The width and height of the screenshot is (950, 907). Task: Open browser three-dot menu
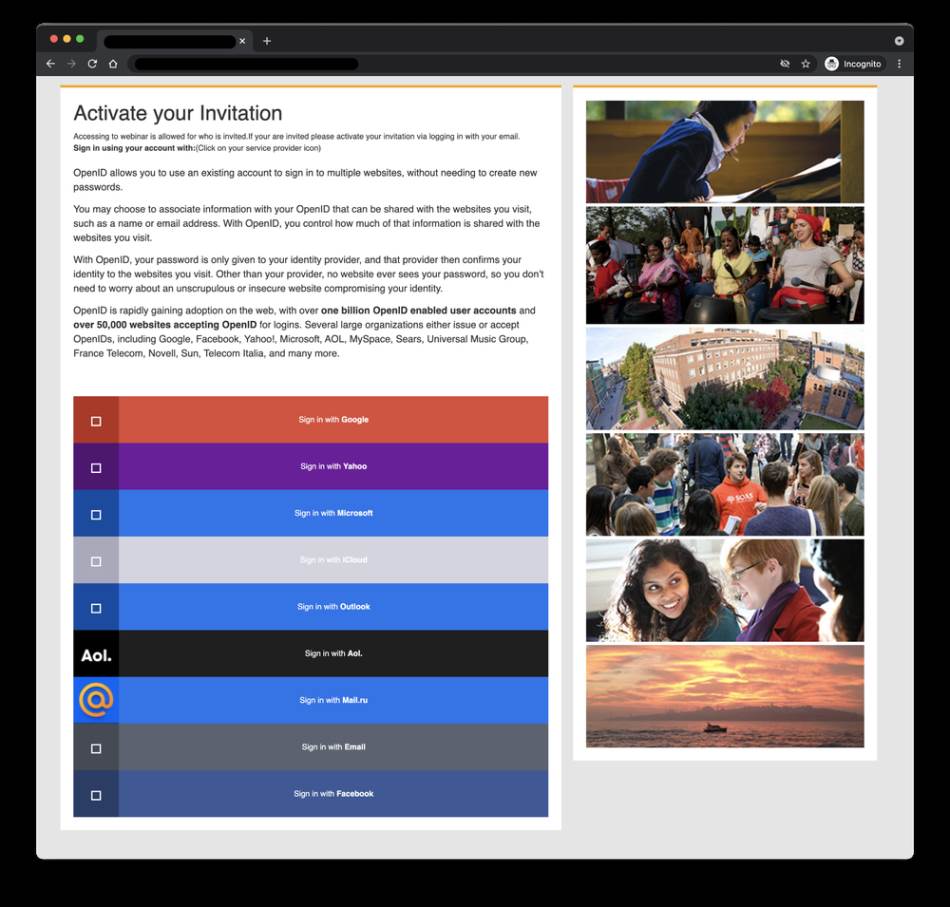899,64
